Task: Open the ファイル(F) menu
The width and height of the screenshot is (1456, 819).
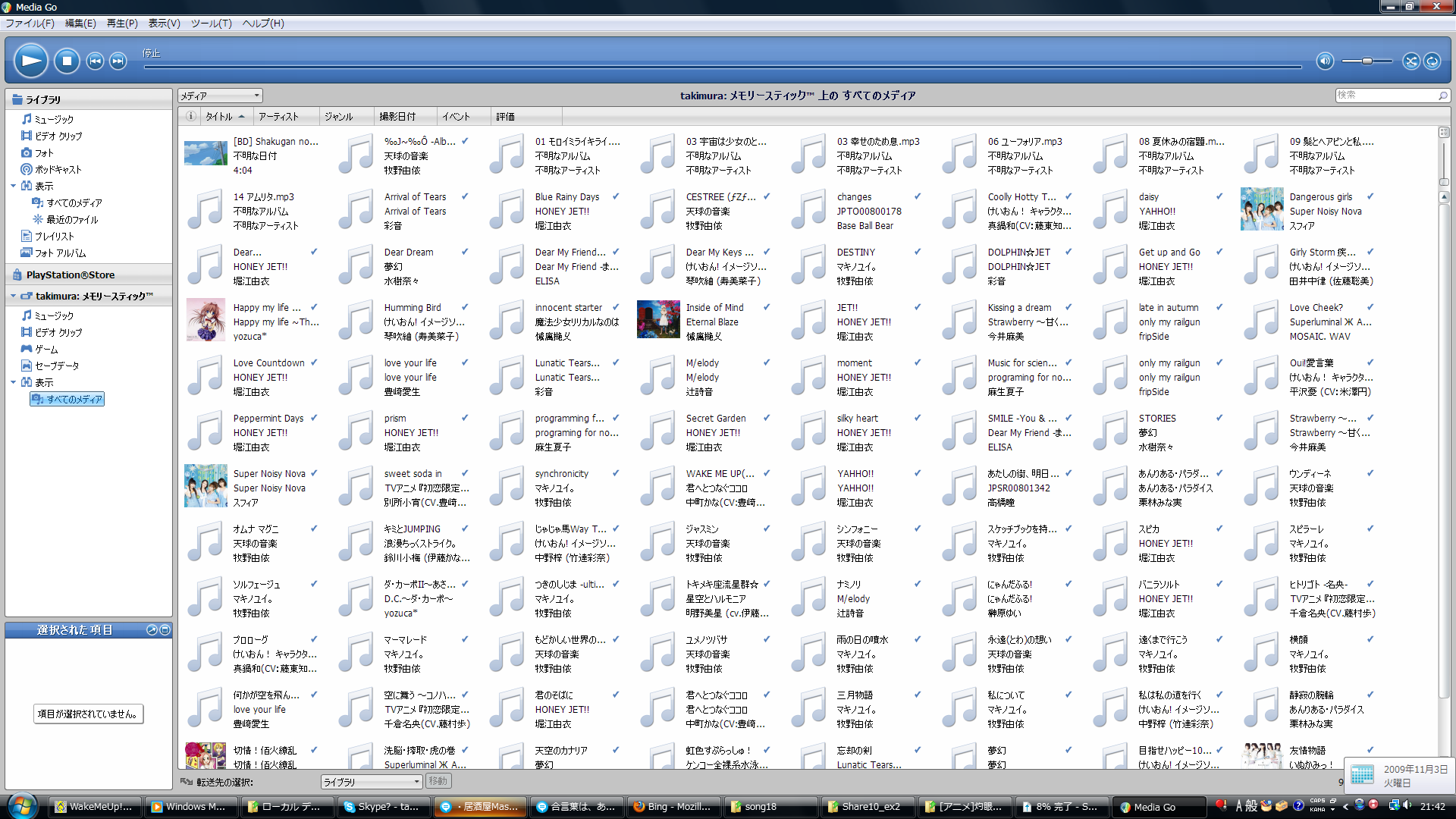Action: click(x=30, y=24)
